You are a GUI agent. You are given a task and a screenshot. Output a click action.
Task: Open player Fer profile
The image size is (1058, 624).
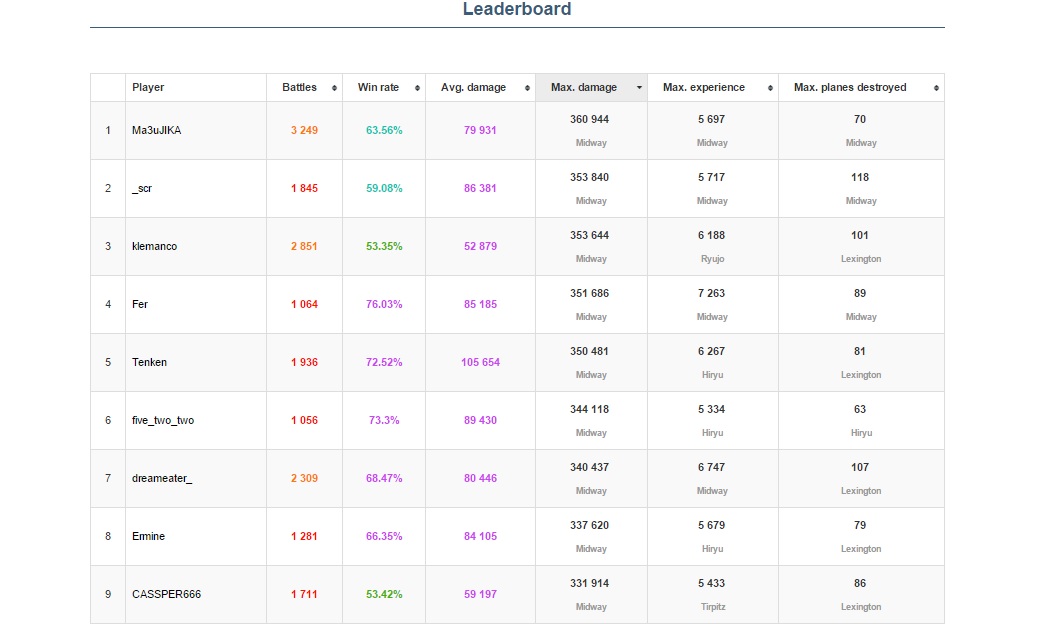[140, 304]
